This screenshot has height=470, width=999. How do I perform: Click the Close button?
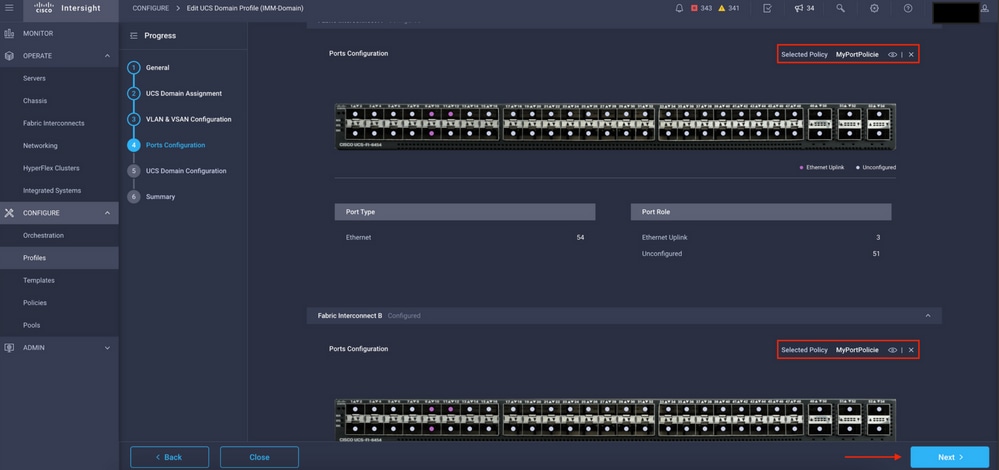click(x=259, y=457)
